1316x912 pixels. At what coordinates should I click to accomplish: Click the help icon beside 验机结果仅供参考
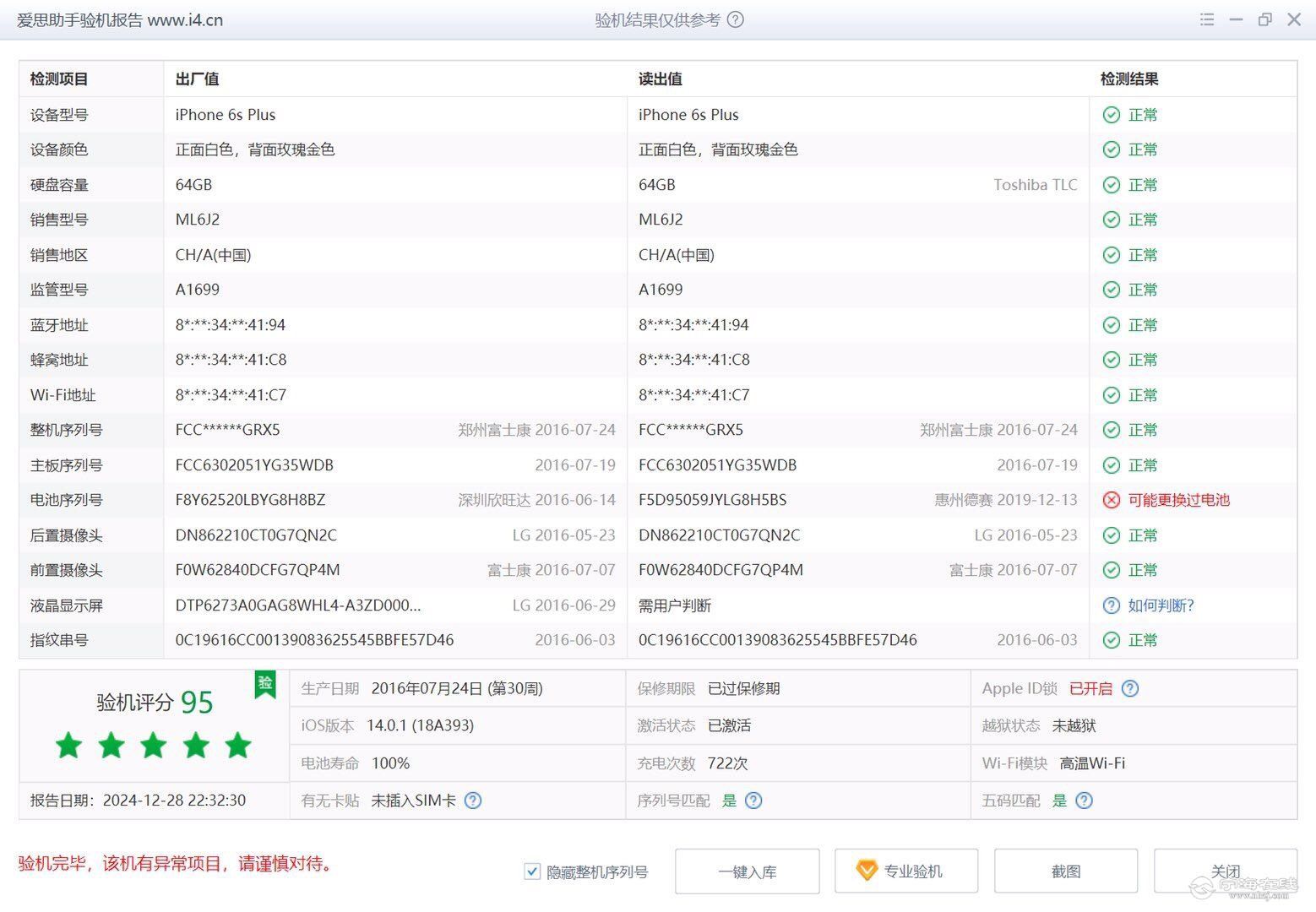point(736,19)
